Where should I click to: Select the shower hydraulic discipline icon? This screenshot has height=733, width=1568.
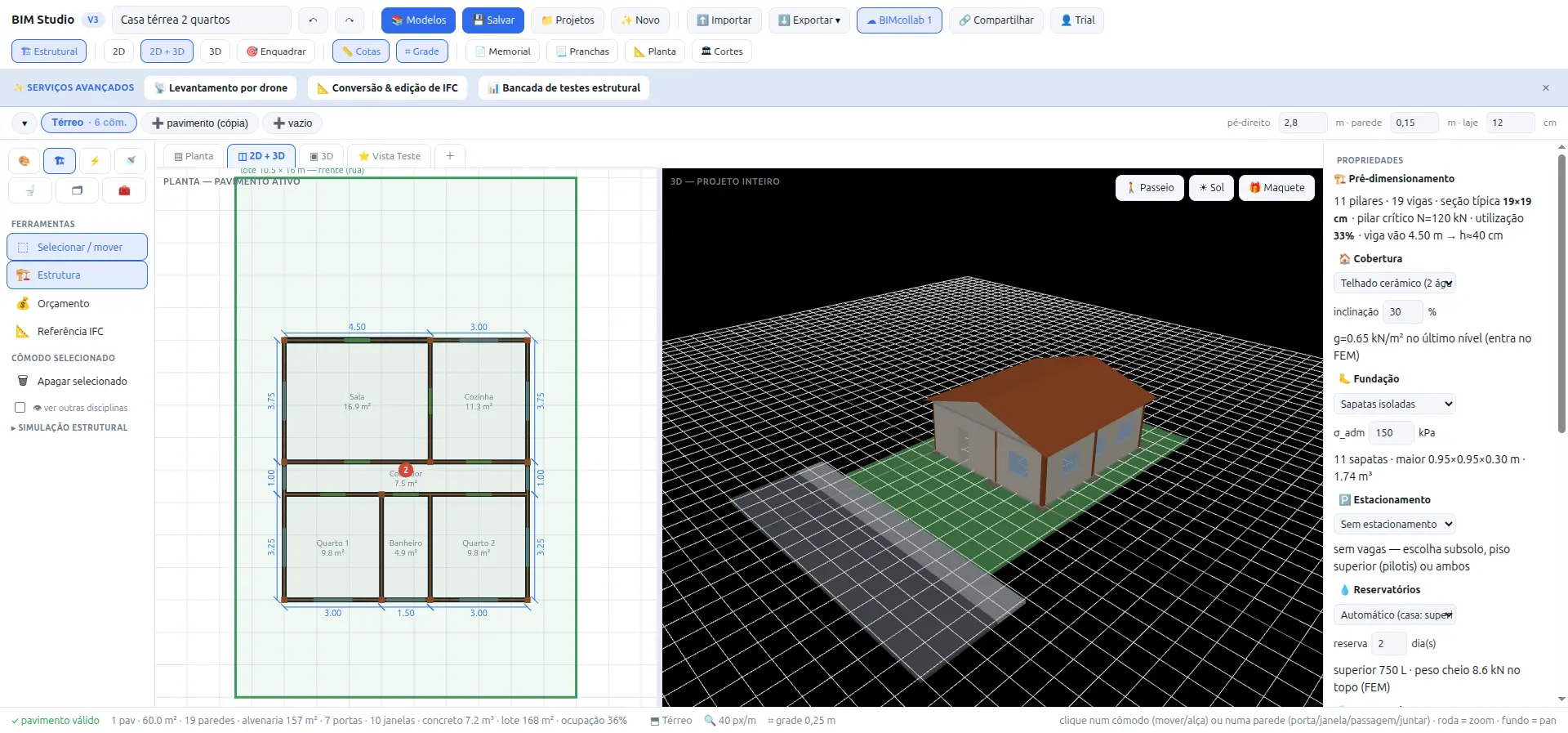pos(130,161)
